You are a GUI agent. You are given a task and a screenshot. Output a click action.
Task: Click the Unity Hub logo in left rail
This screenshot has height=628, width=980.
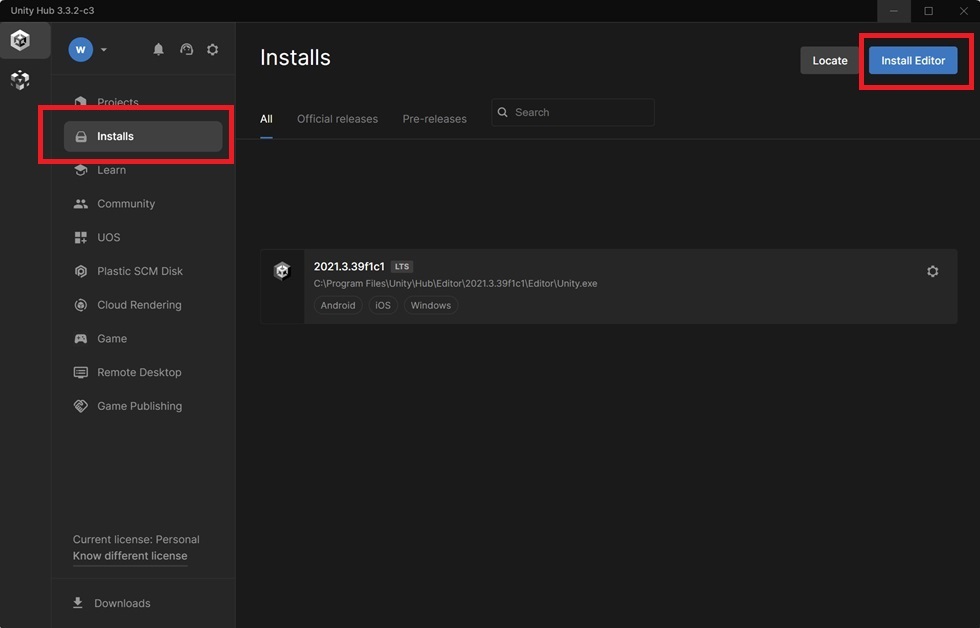[x=20, y=40]
